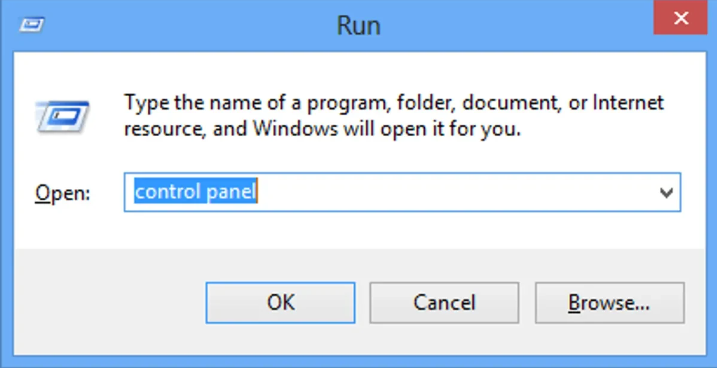Open file picker via the Browse... button
Screen dimensions: 717x368
610,303
